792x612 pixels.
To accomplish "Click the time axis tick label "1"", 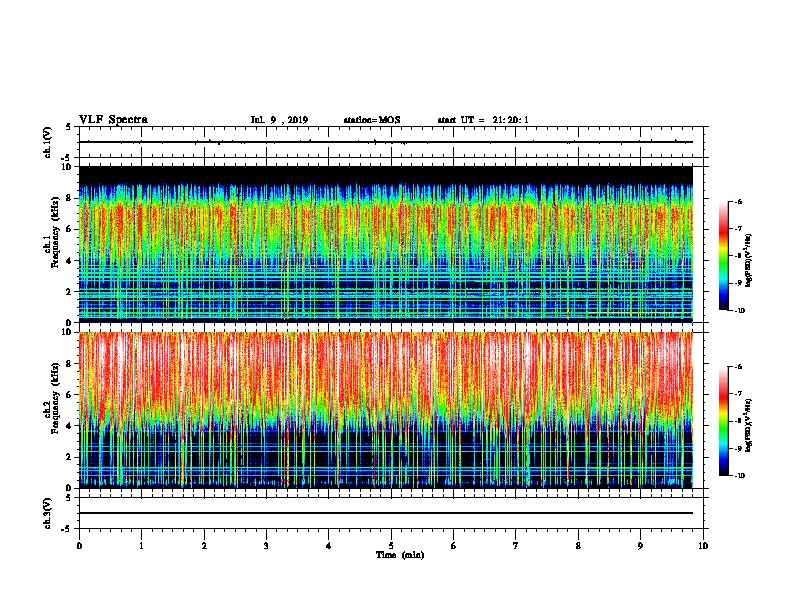I will click(x=141, y=545).
